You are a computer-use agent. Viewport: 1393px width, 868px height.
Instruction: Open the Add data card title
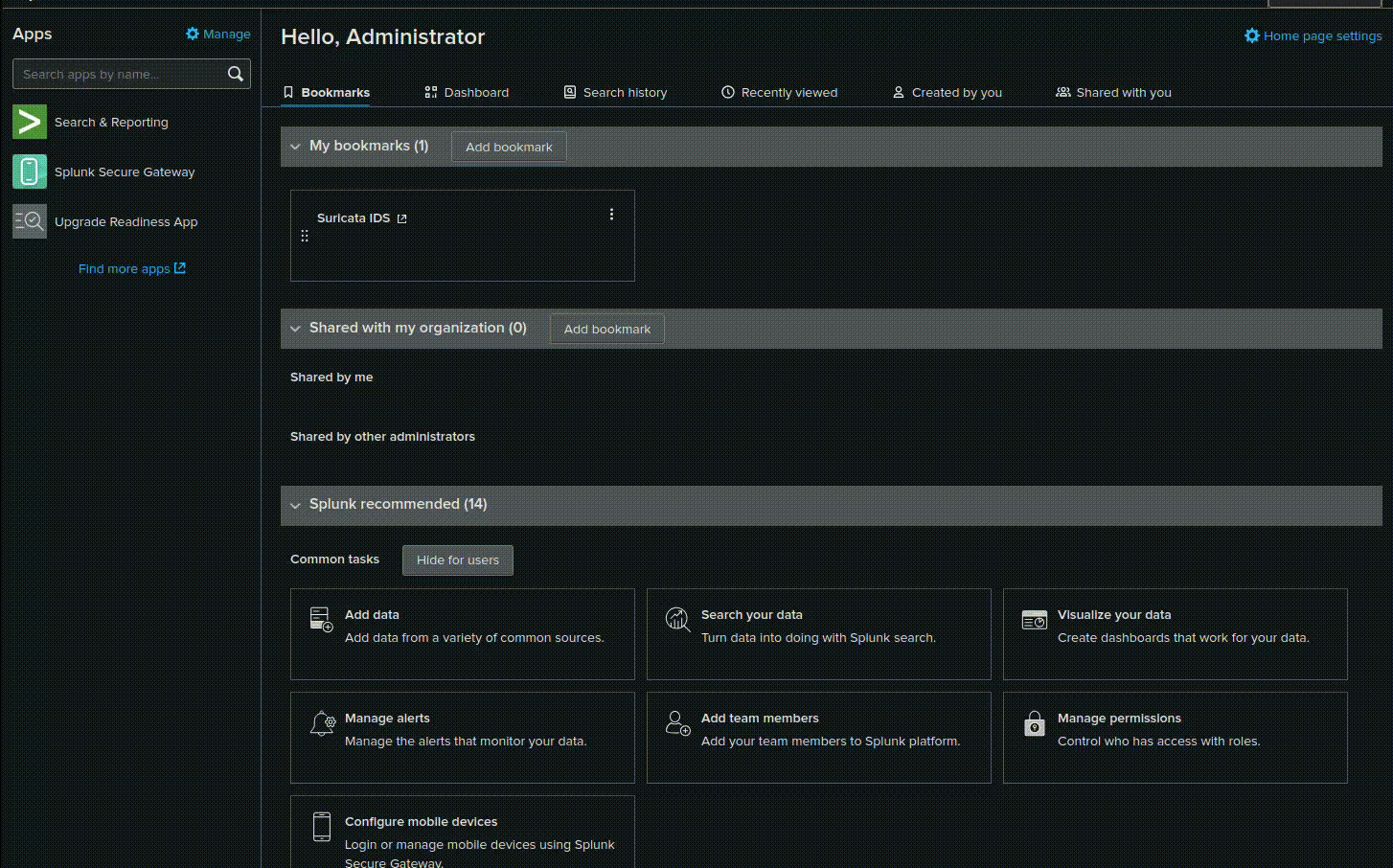click(372, 614)
